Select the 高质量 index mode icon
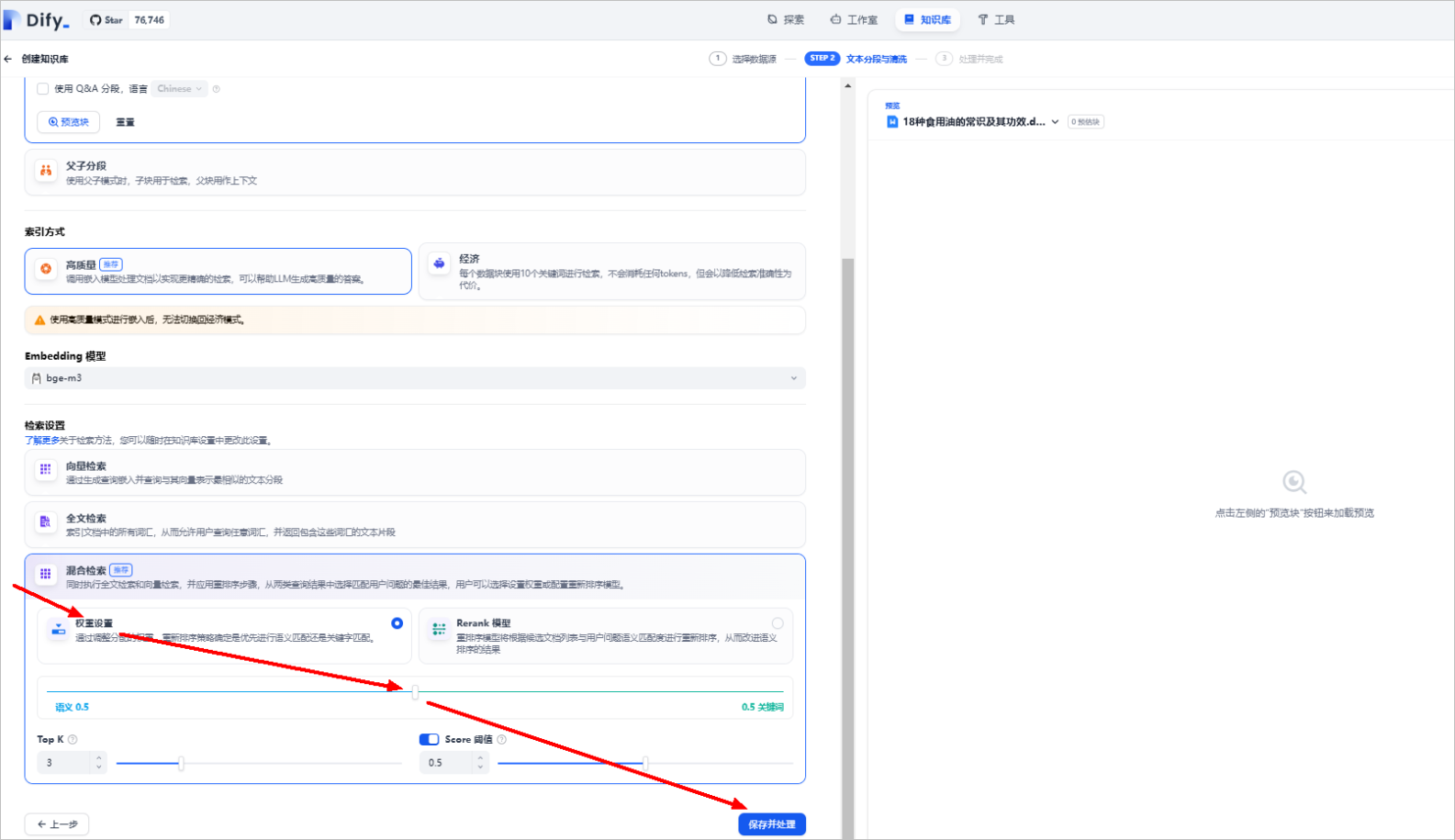1455x840 pixels. pyautogui.click(x=46, y=269)
